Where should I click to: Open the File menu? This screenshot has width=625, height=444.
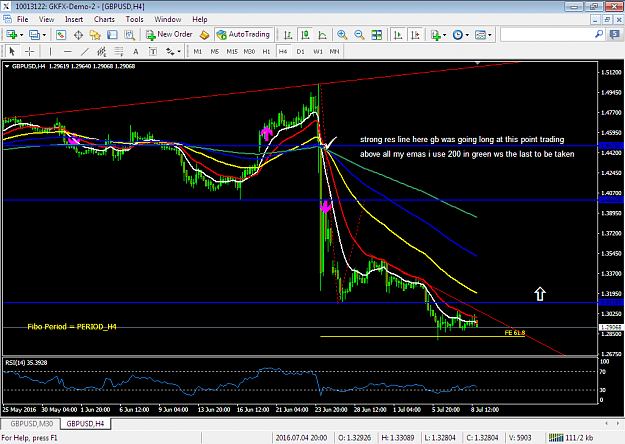coord(22,19)
